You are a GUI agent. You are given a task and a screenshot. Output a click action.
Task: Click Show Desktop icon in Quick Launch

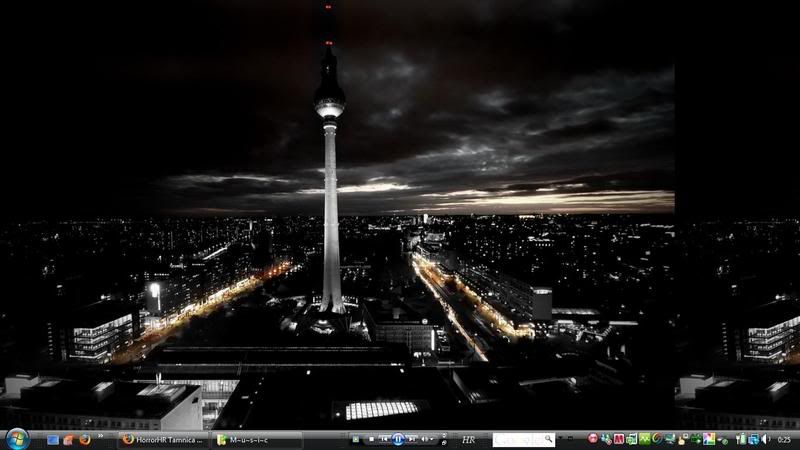(x=53, y=439)
